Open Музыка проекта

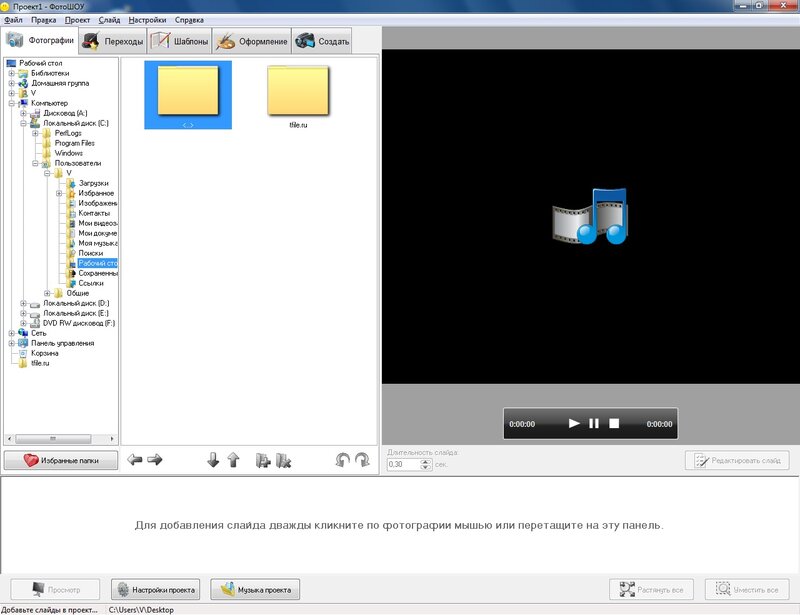coord(255,589)
